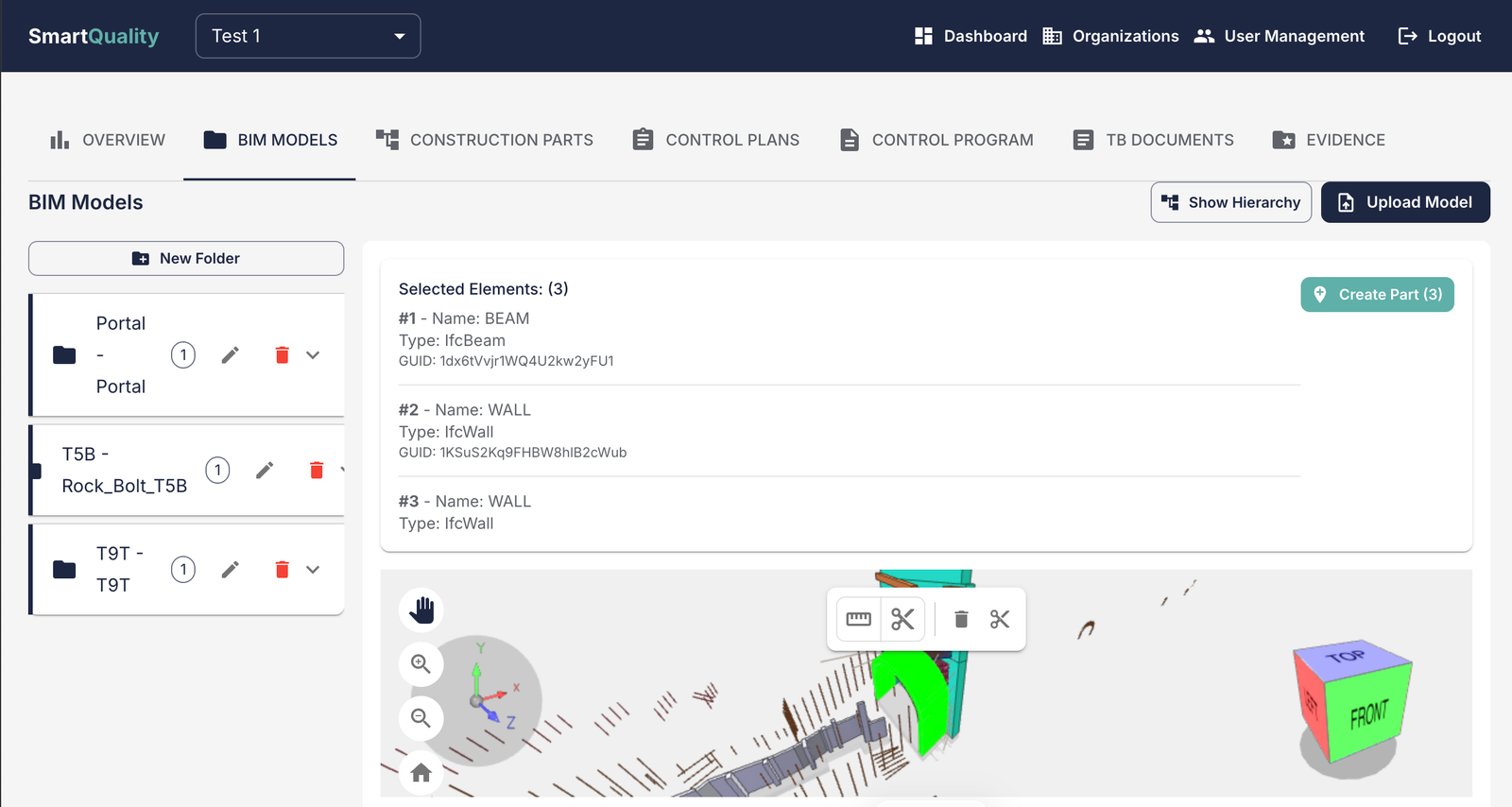Switch to the Evidence tab

pos(1329,140)
